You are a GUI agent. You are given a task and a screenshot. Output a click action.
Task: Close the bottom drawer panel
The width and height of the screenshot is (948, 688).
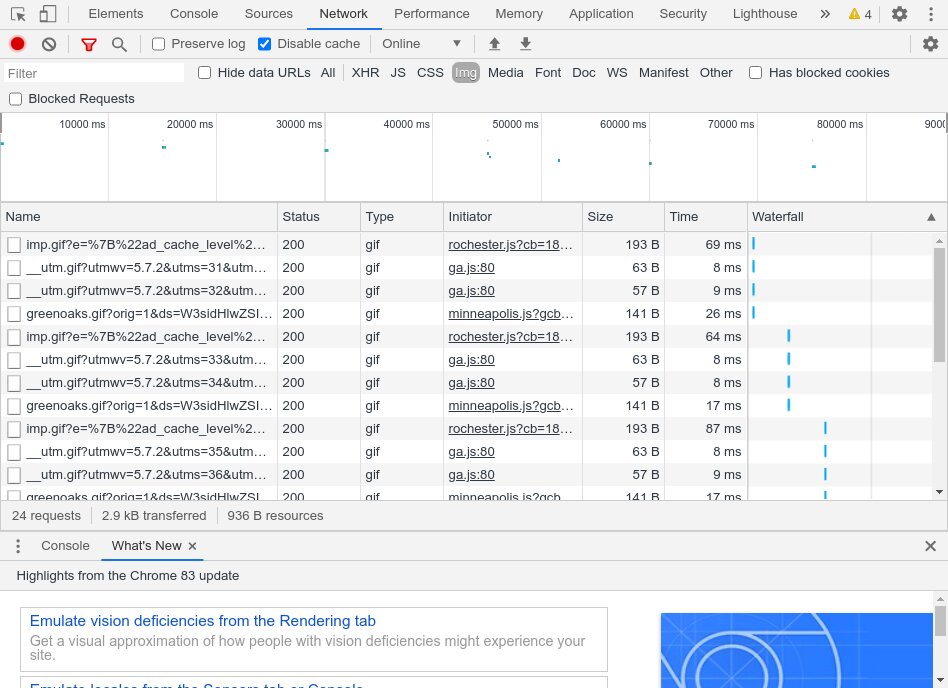click(930, 546)
